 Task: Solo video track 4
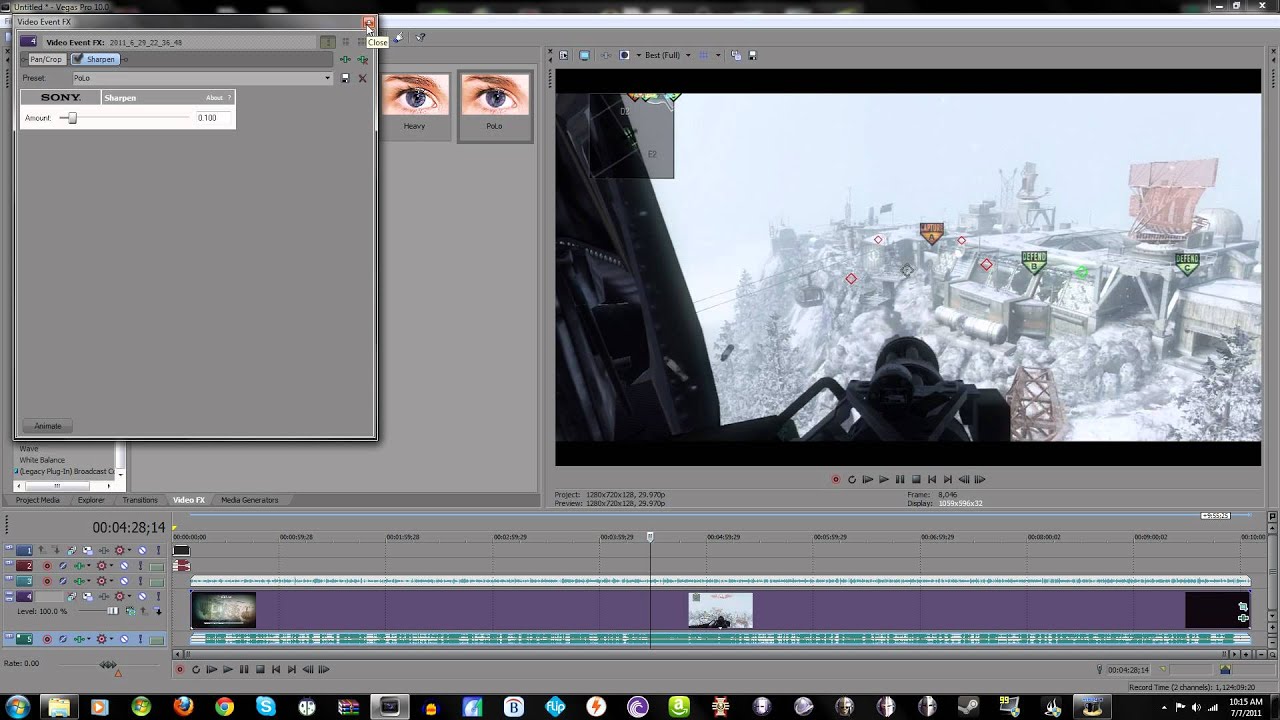(159, 596)
